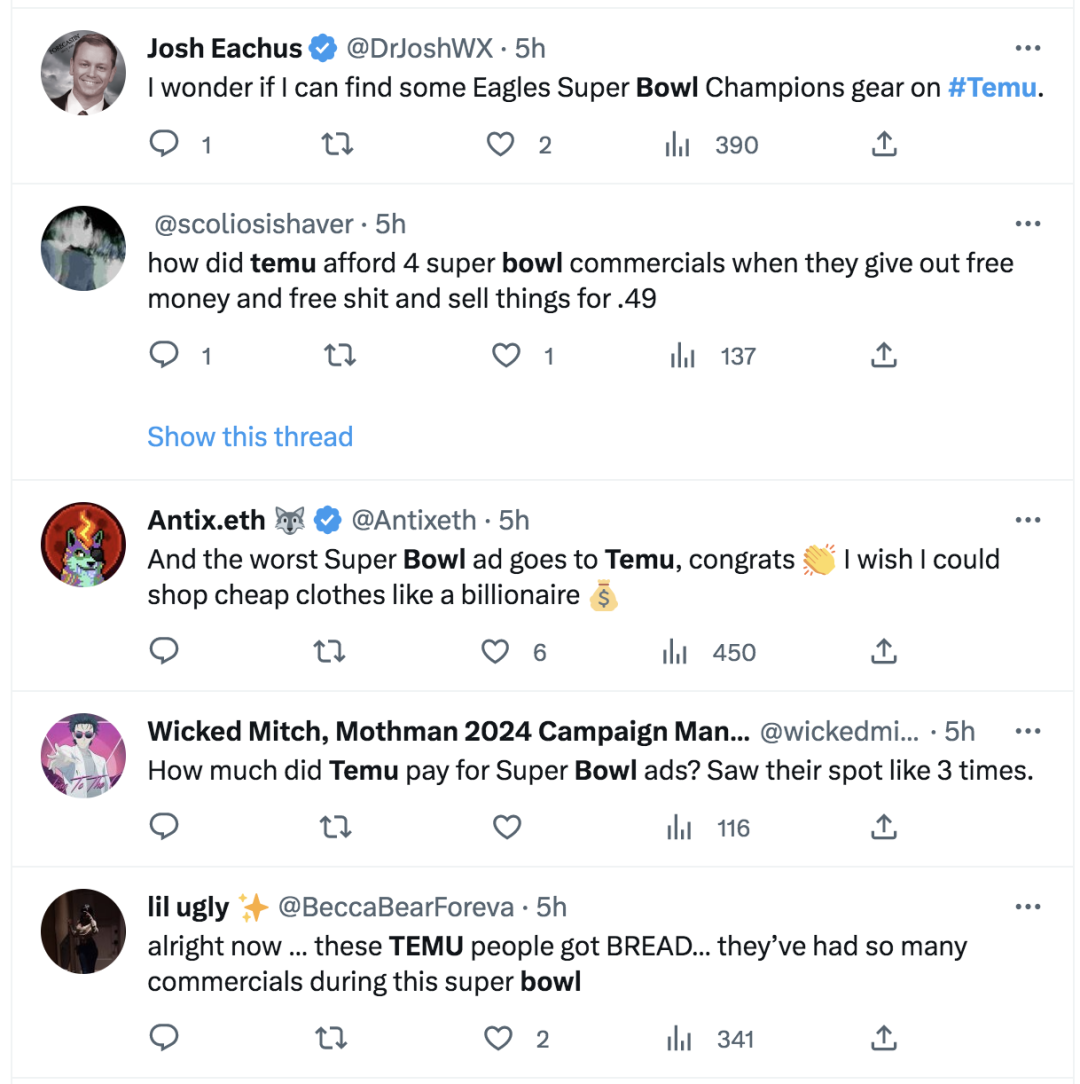
Task: Open the #Temu hashtag link
Action: [992, 88]
